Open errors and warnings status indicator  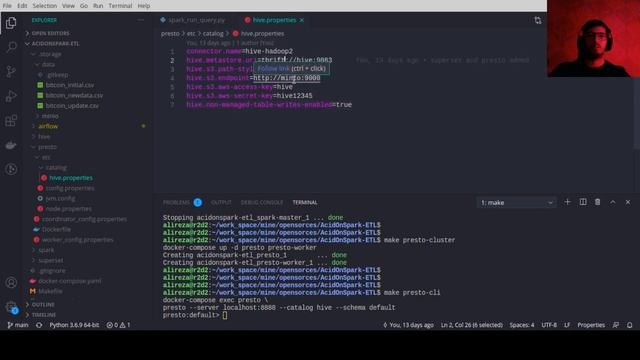click(118, 325)
